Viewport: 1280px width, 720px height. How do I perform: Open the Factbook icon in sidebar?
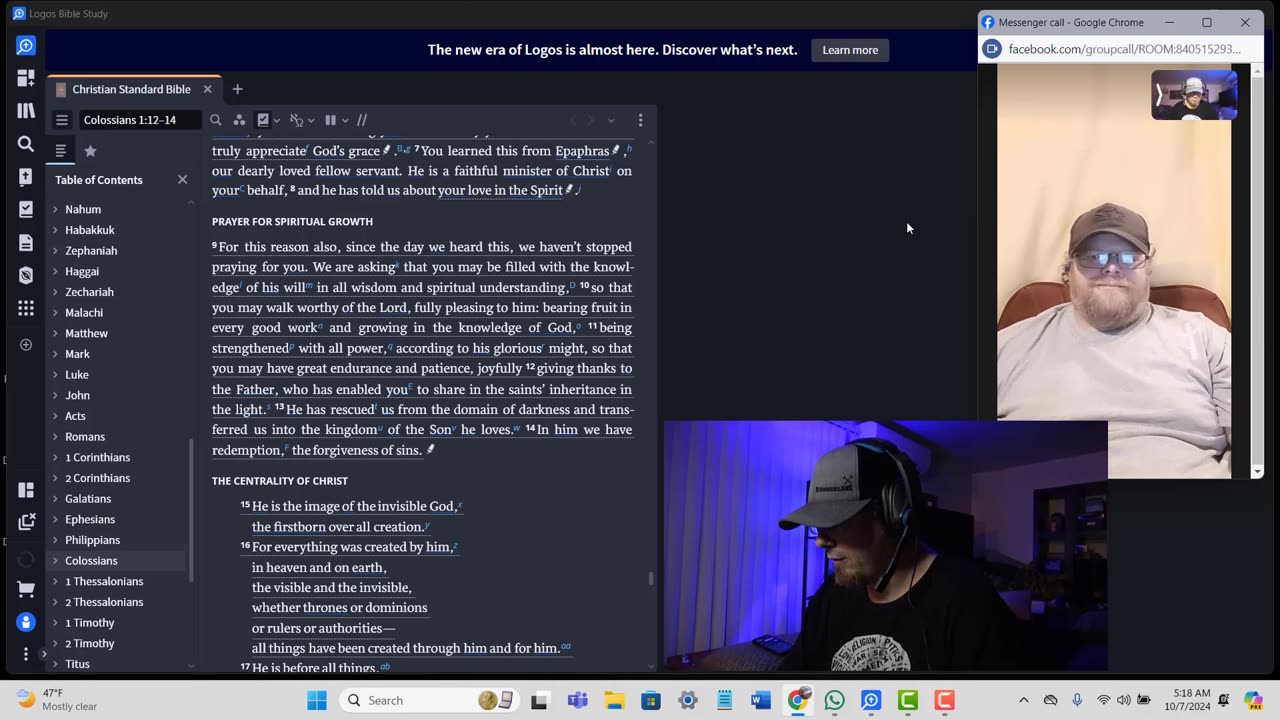pyautogui.click(x=26, y=177)
